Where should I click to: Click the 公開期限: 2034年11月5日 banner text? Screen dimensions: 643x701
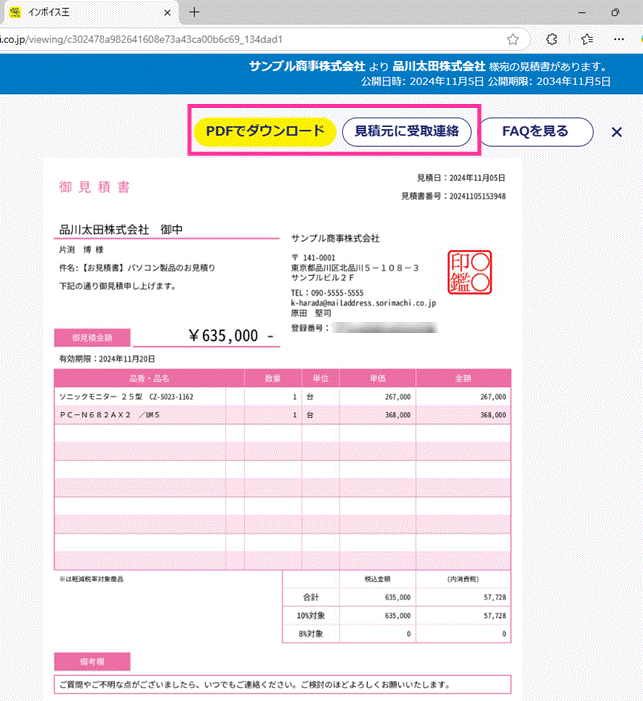(x=549, y=81)
